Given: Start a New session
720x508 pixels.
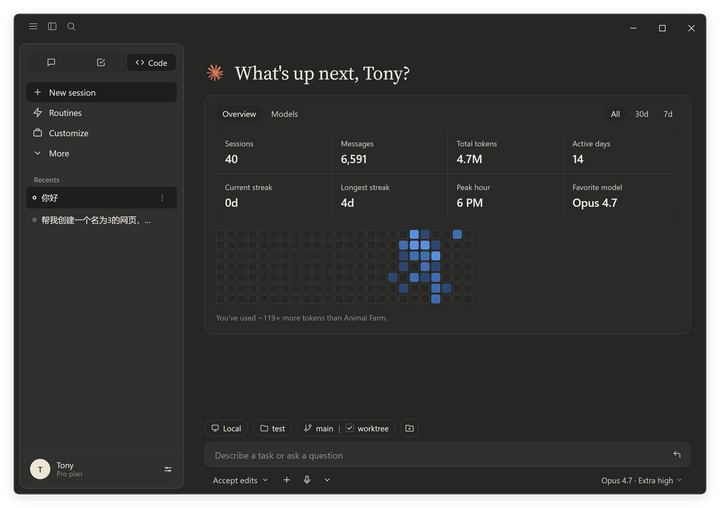Looking at the screenshot, I should (x=101, y=92).
